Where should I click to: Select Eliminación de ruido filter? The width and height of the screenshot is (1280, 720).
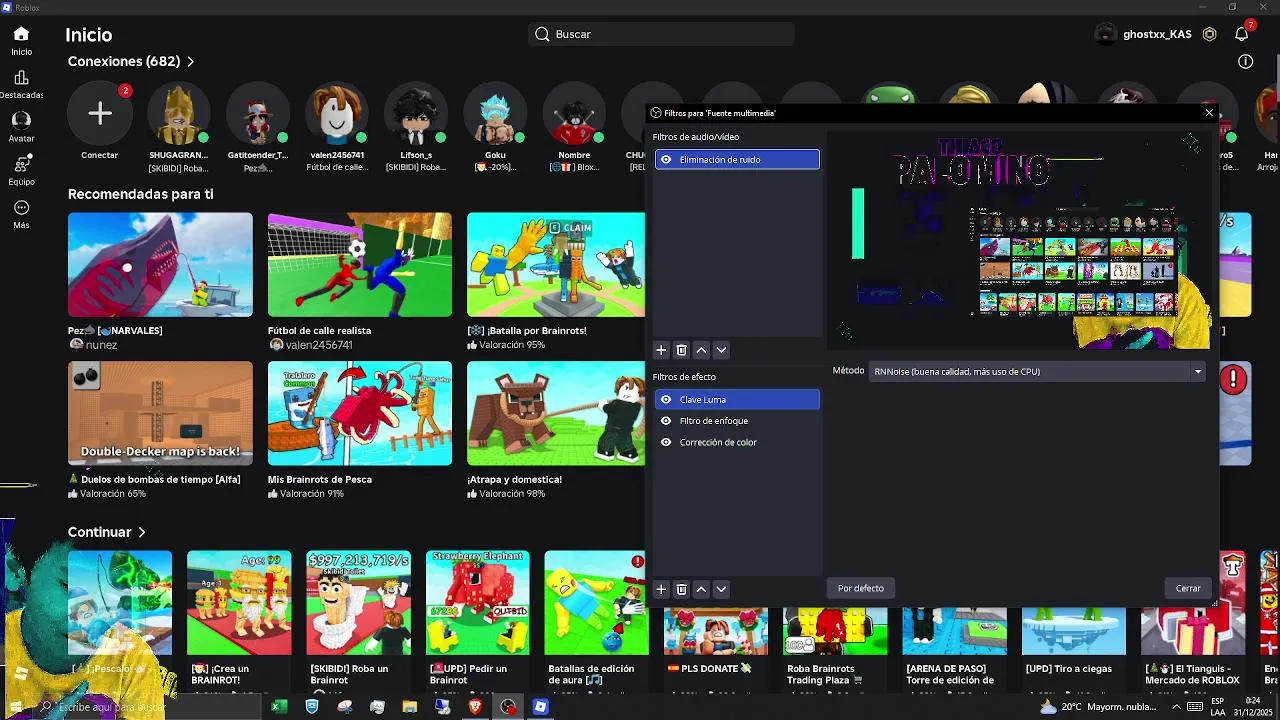coord(737,159)
